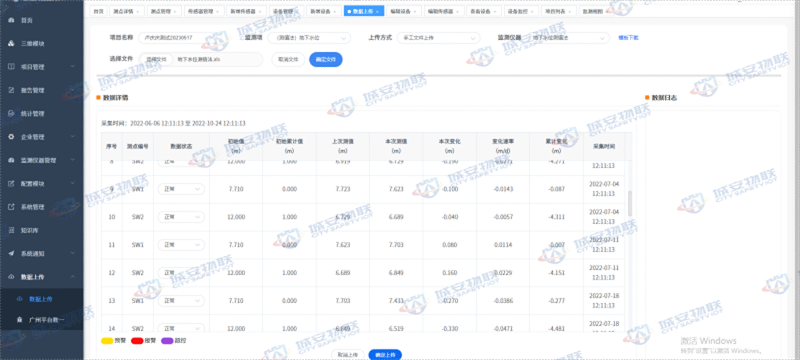800x360 pixels.
Task: Open the 监测项 dropdown
Action: [310, 38]
